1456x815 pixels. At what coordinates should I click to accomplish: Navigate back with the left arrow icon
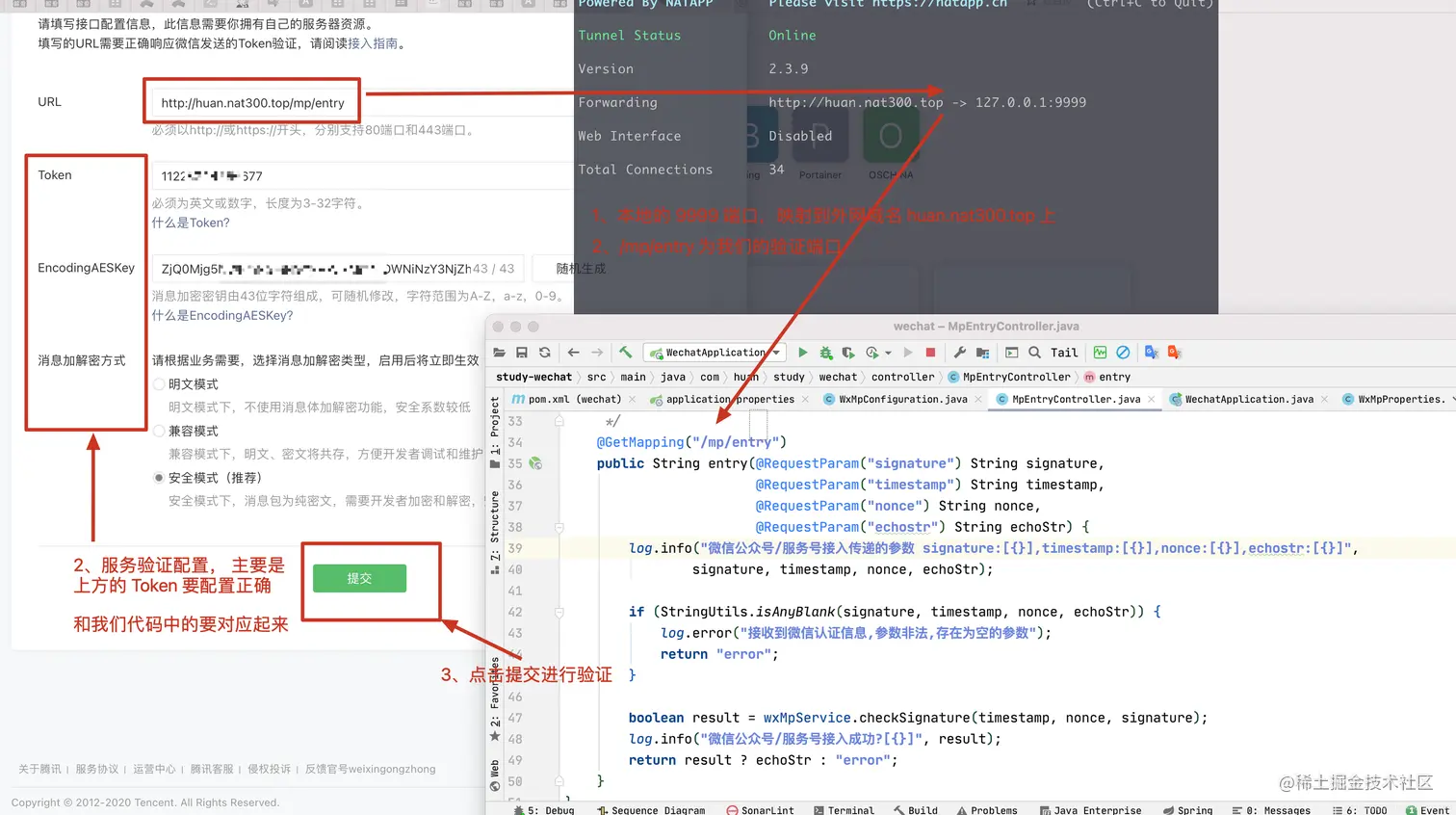pyautogui.click(x=574, y=353)
